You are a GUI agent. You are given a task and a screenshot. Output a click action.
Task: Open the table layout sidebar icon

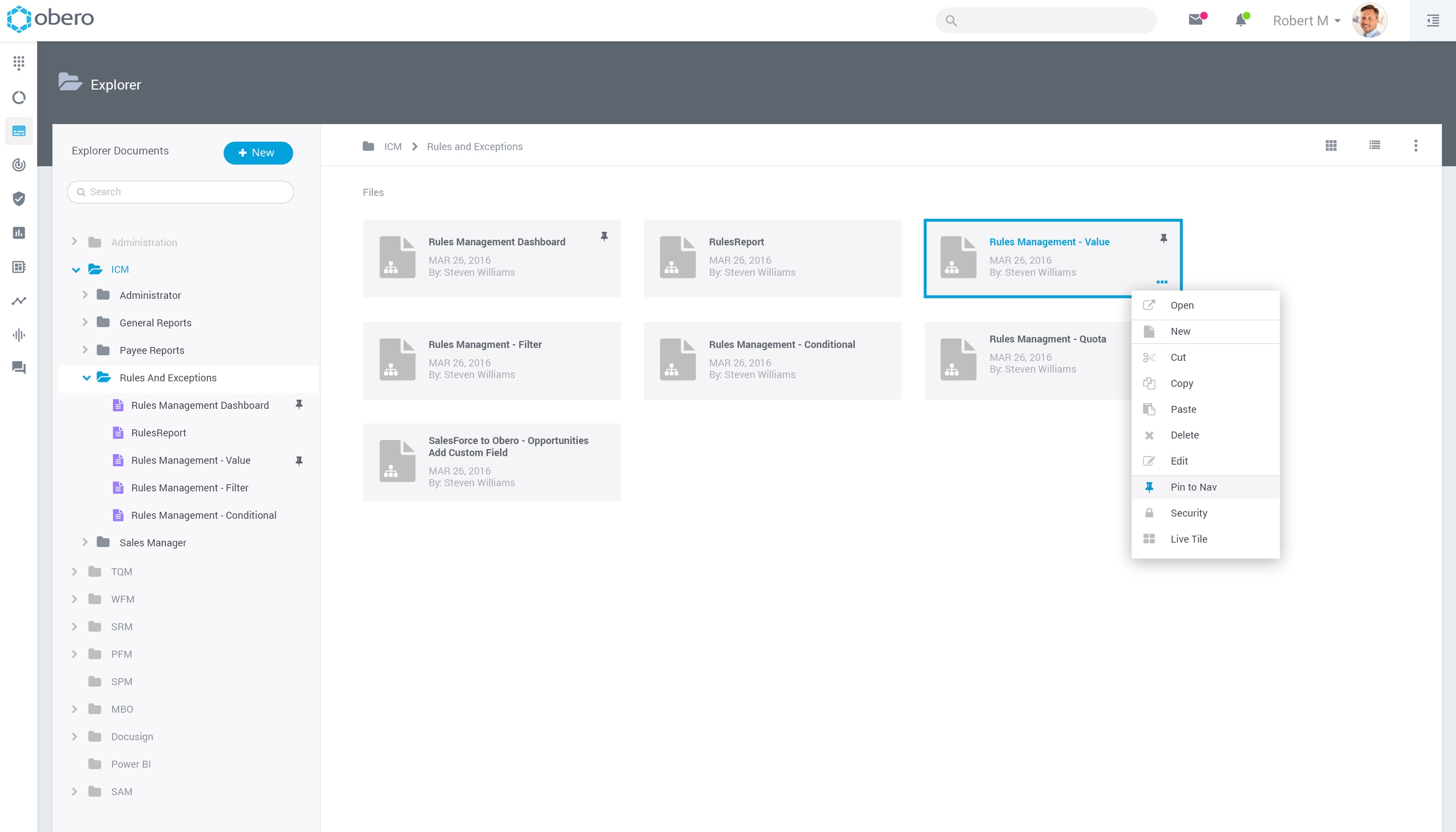[x=19, y=267]
